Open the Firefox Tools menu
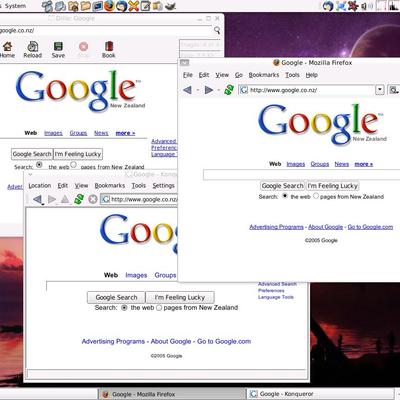400x400 pixels. [292, 75]
